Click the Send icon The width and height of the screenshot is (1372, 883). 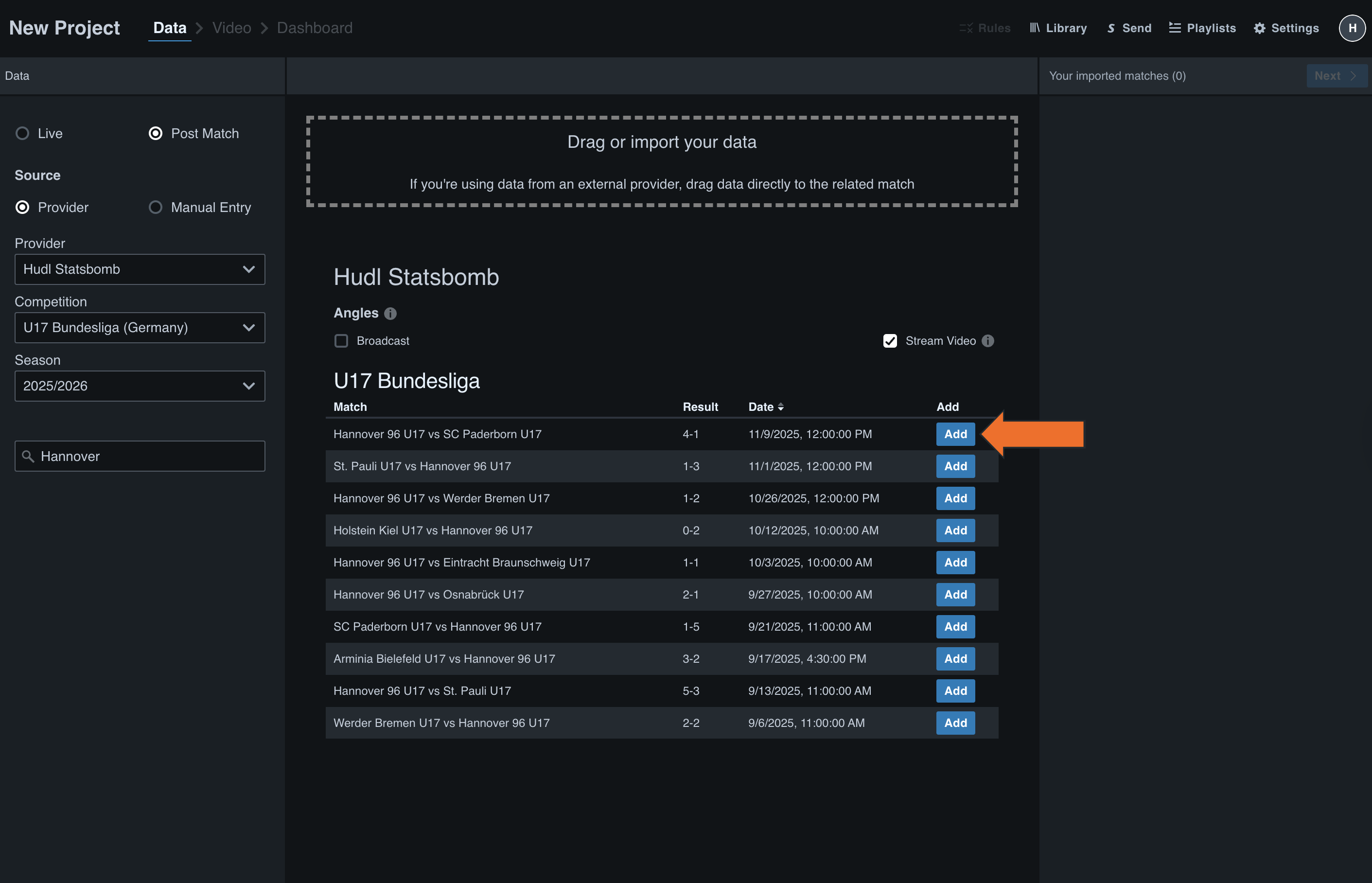(1111, 28)
